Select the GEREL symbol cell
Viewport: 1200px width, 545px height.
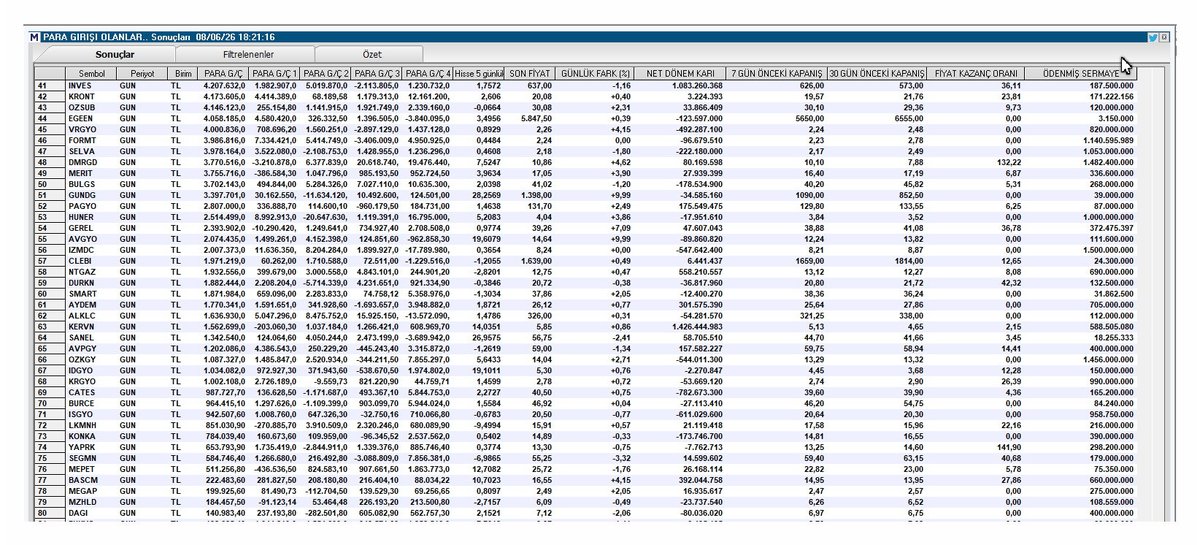(x=91, y=226)
